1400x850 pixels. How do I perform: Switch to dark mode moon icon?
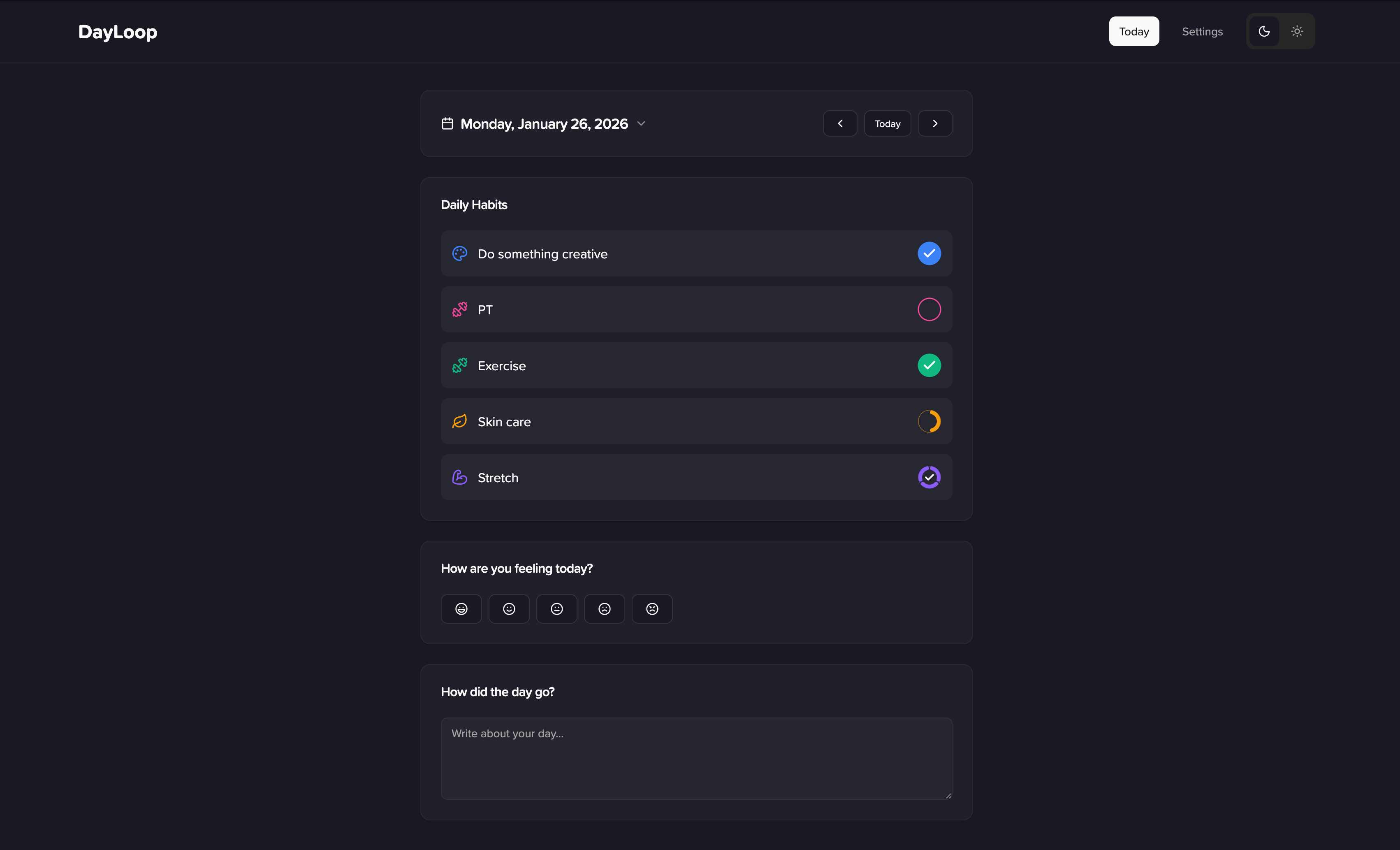pos(1263,31)
